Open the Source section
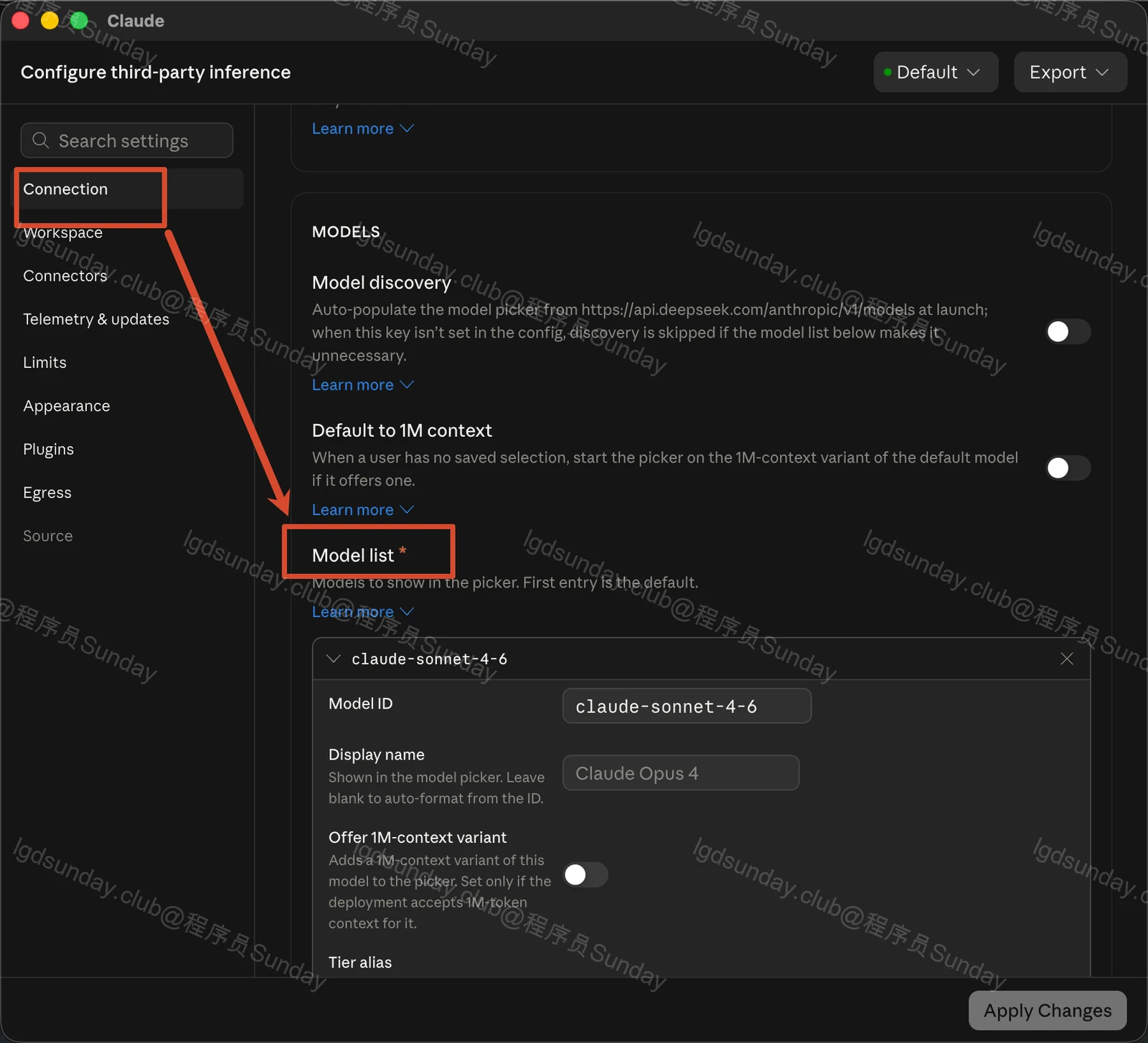This screenshot has width=1148, height=1043. point(47,536)
